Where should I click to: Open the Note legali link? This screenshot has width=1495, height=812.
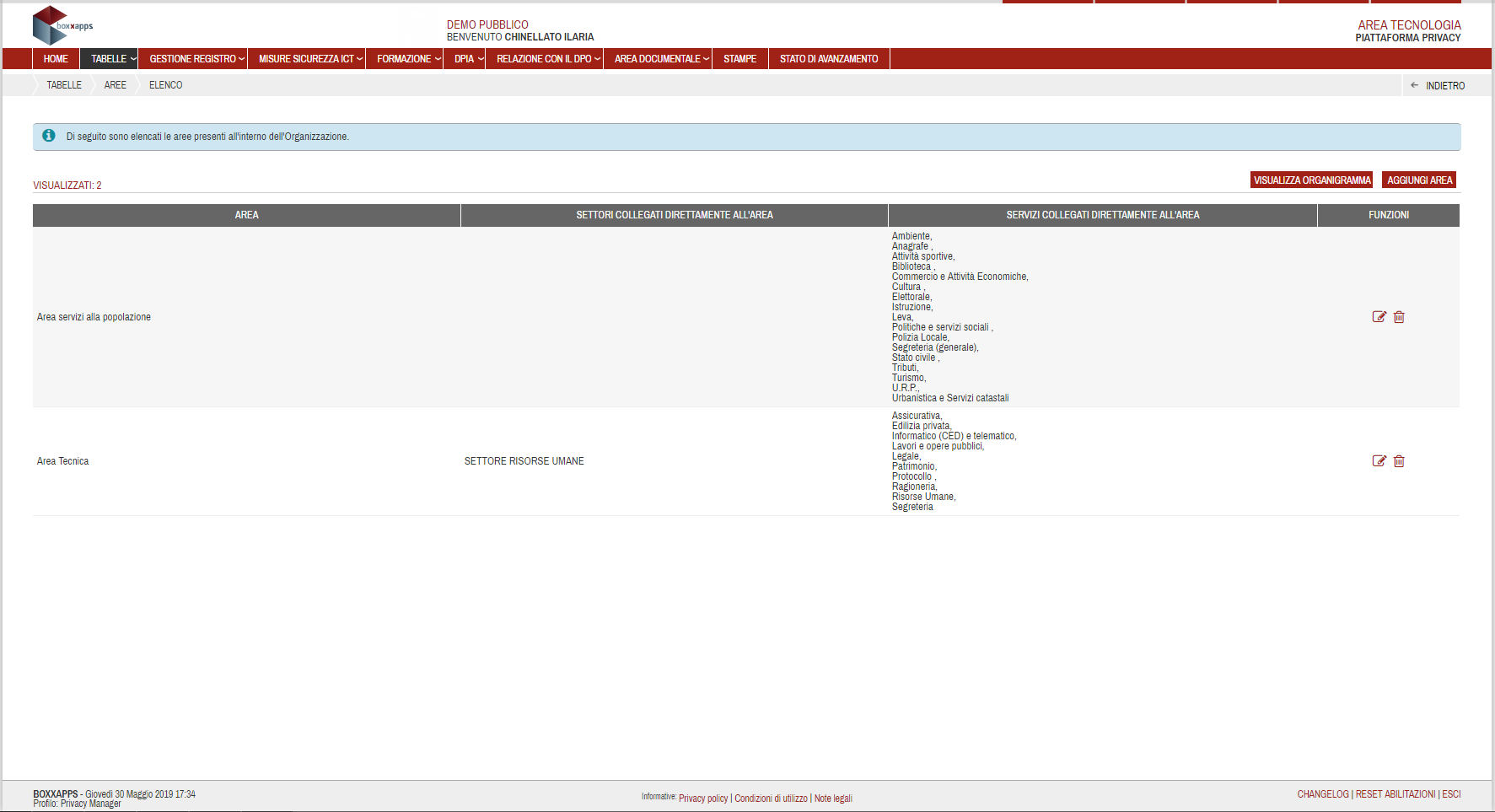point(833,799)
